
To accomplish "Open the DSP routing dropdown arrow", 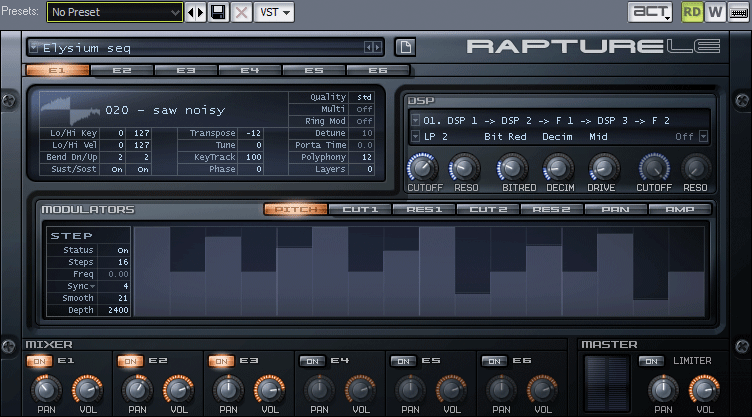I will tap(415, 120).
